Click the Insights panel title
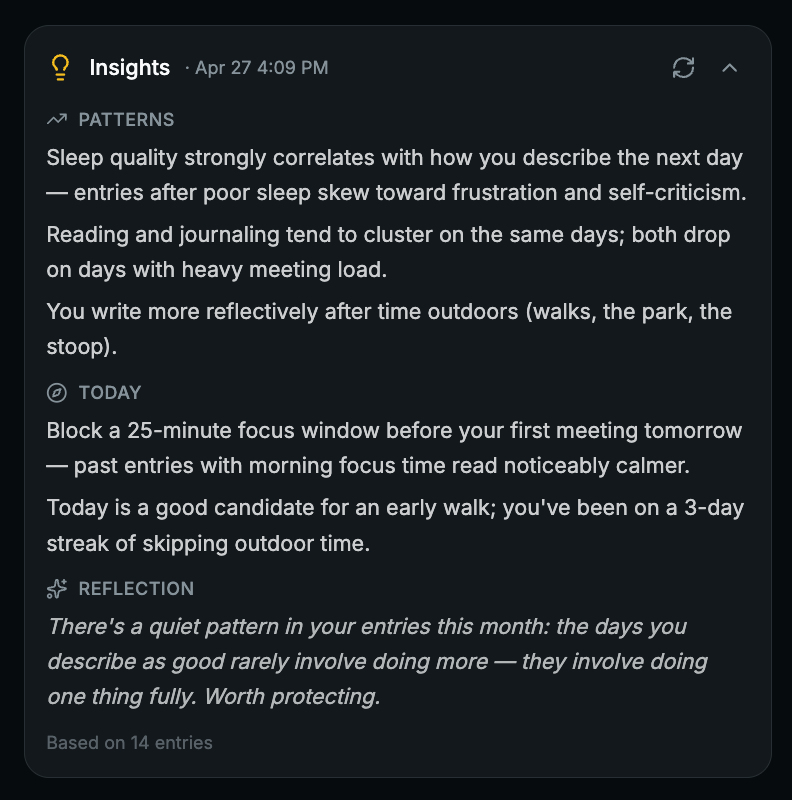Image resolution: width=792 pixels, height=800 pixels. (130, 68)
